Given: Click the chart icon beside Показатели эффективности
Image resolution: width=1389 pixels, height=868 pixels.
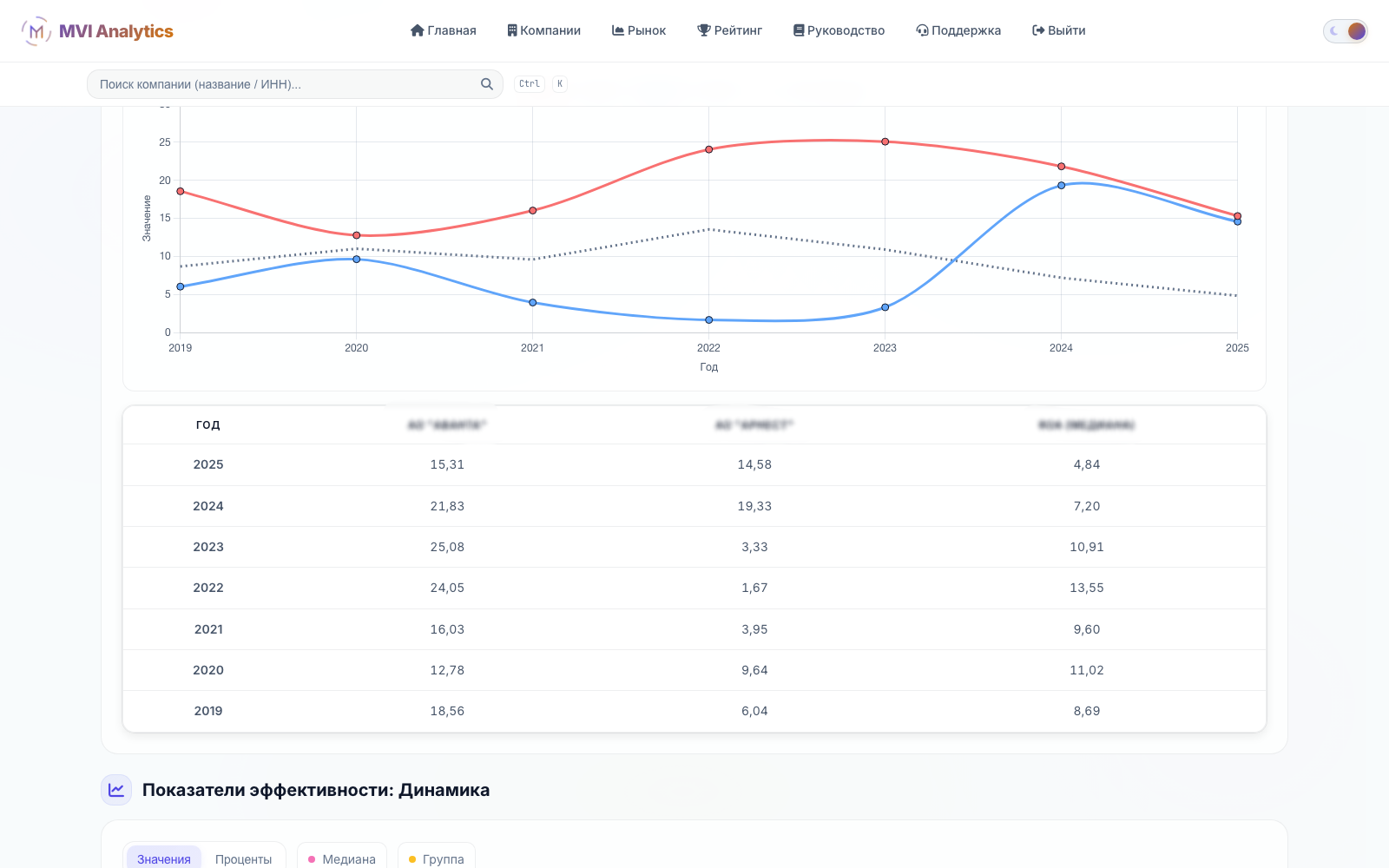Looking at the screenshot, I should point(116,790).
